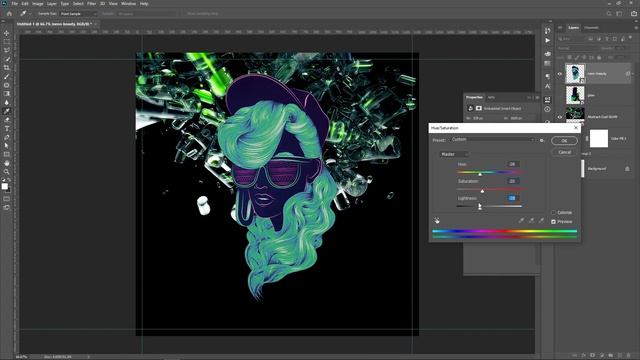Expand the smart filters on top layer
The image size is (640, 360).
pos(633,74)
